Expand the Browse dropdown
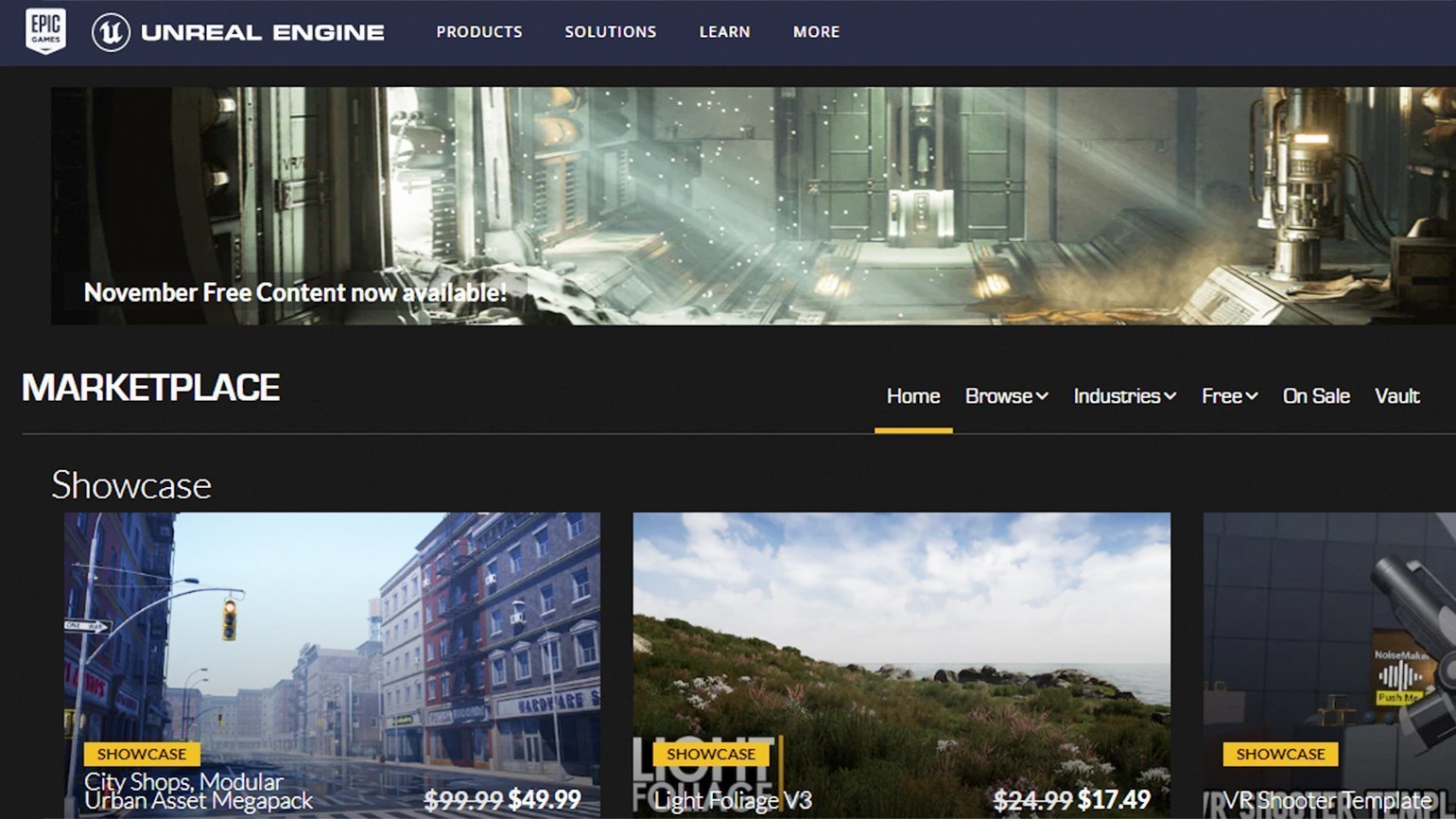1456x819 pixels. [x=1007, y=396]
